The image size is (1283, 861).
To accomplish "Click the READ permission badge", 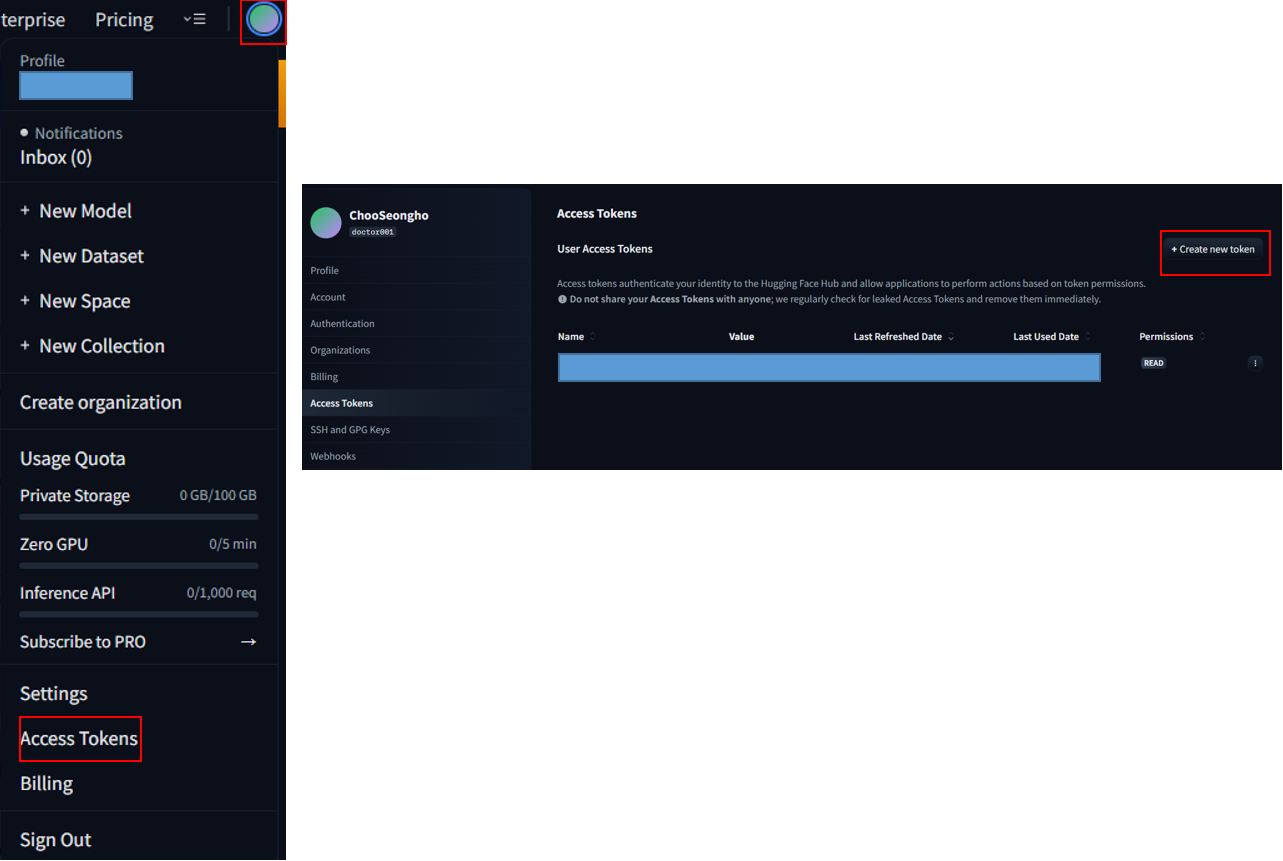I will 1154,363.
